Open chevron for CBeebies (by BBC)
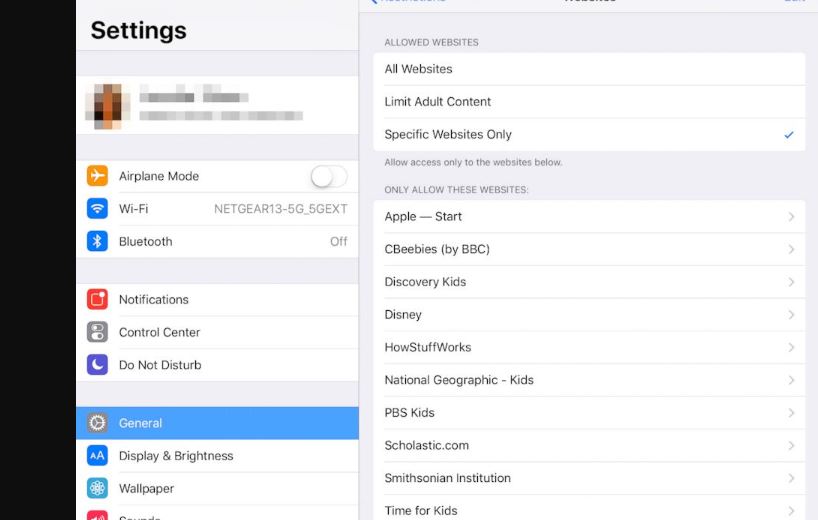This screenshot has height=520, width=818. pyautogui.click(x=791, y=249)
